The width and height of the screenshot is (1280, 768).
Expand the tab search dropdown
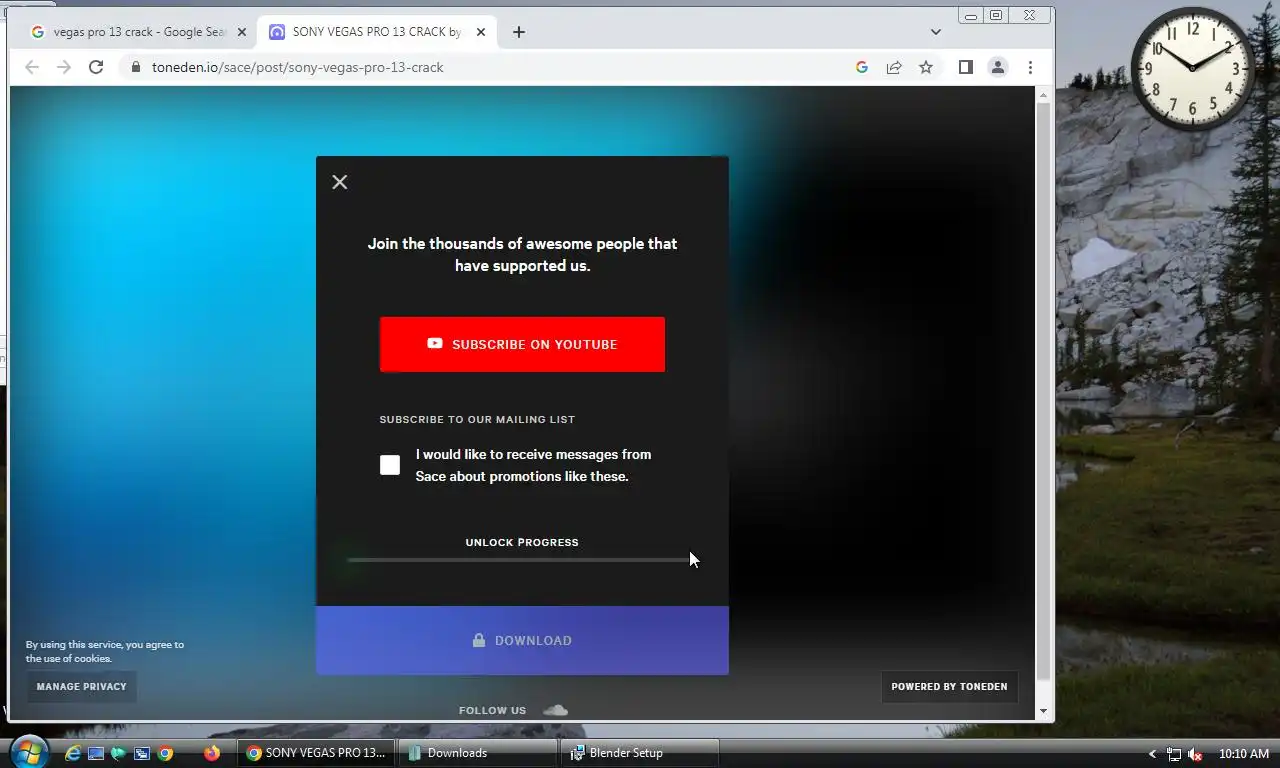point(935,32)
